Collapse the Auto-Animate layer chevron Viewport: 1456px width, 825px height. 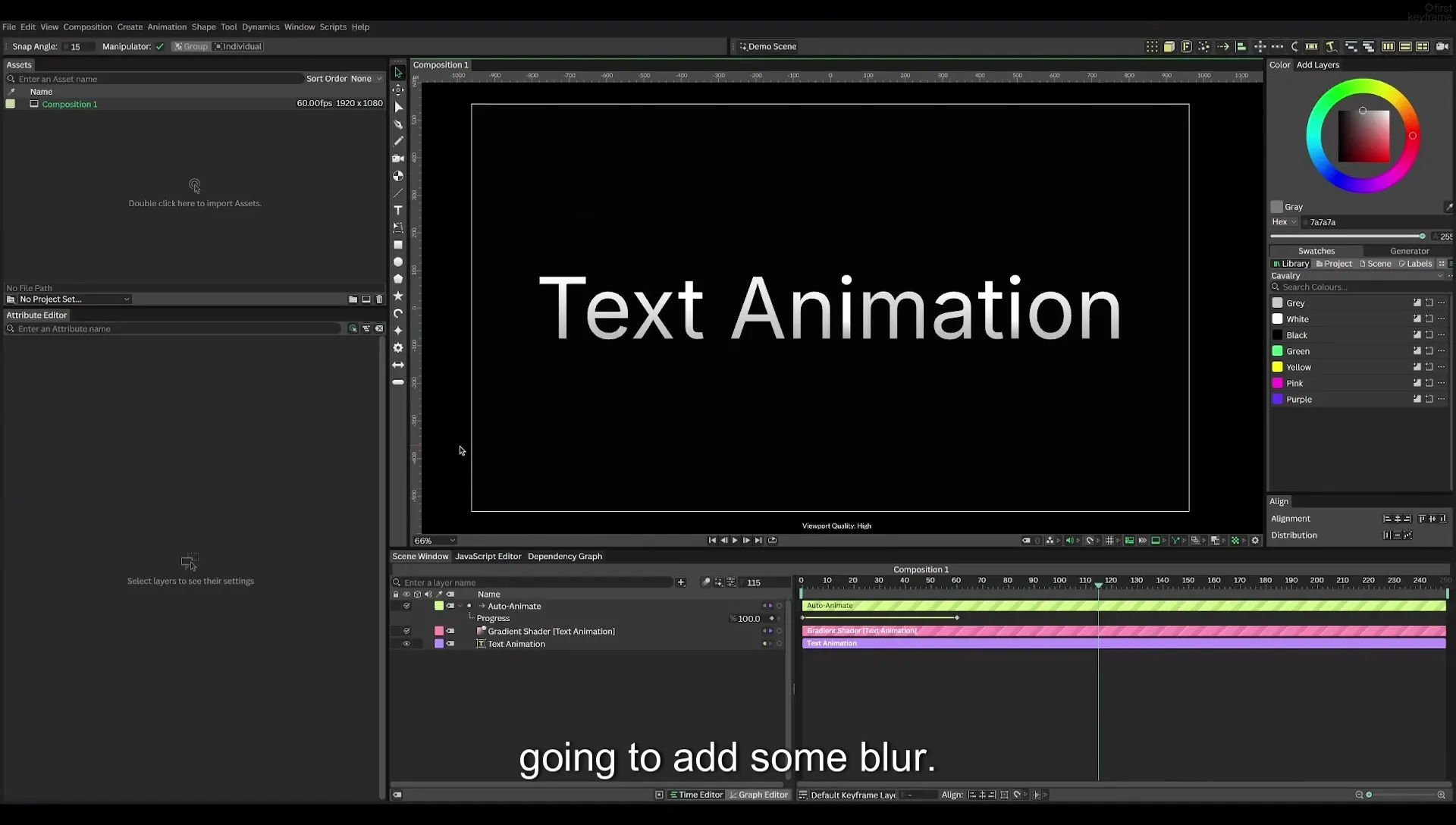[x=460, y=607]
